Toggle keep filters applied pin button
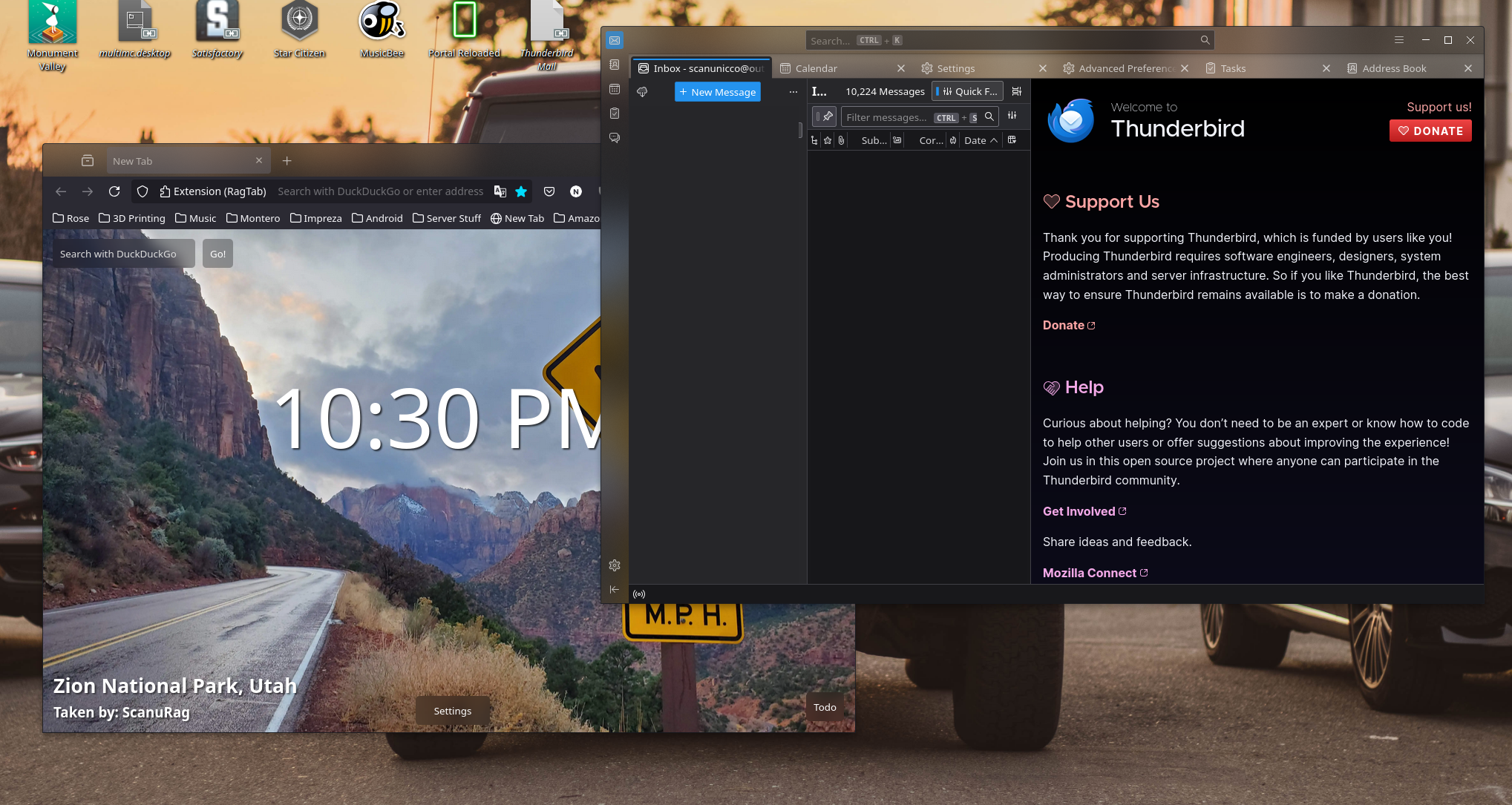 (825, 117)
